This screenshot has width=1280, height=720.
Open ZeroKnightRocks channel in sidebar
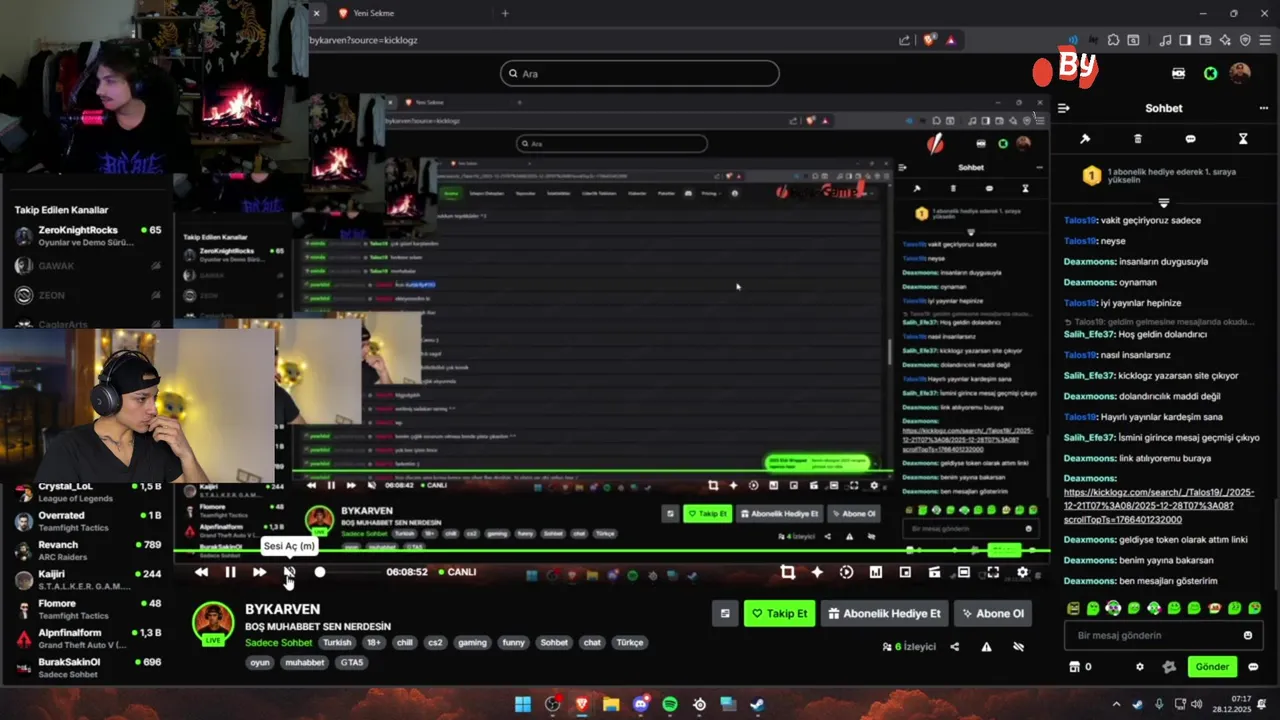click(x=88, y=236)
